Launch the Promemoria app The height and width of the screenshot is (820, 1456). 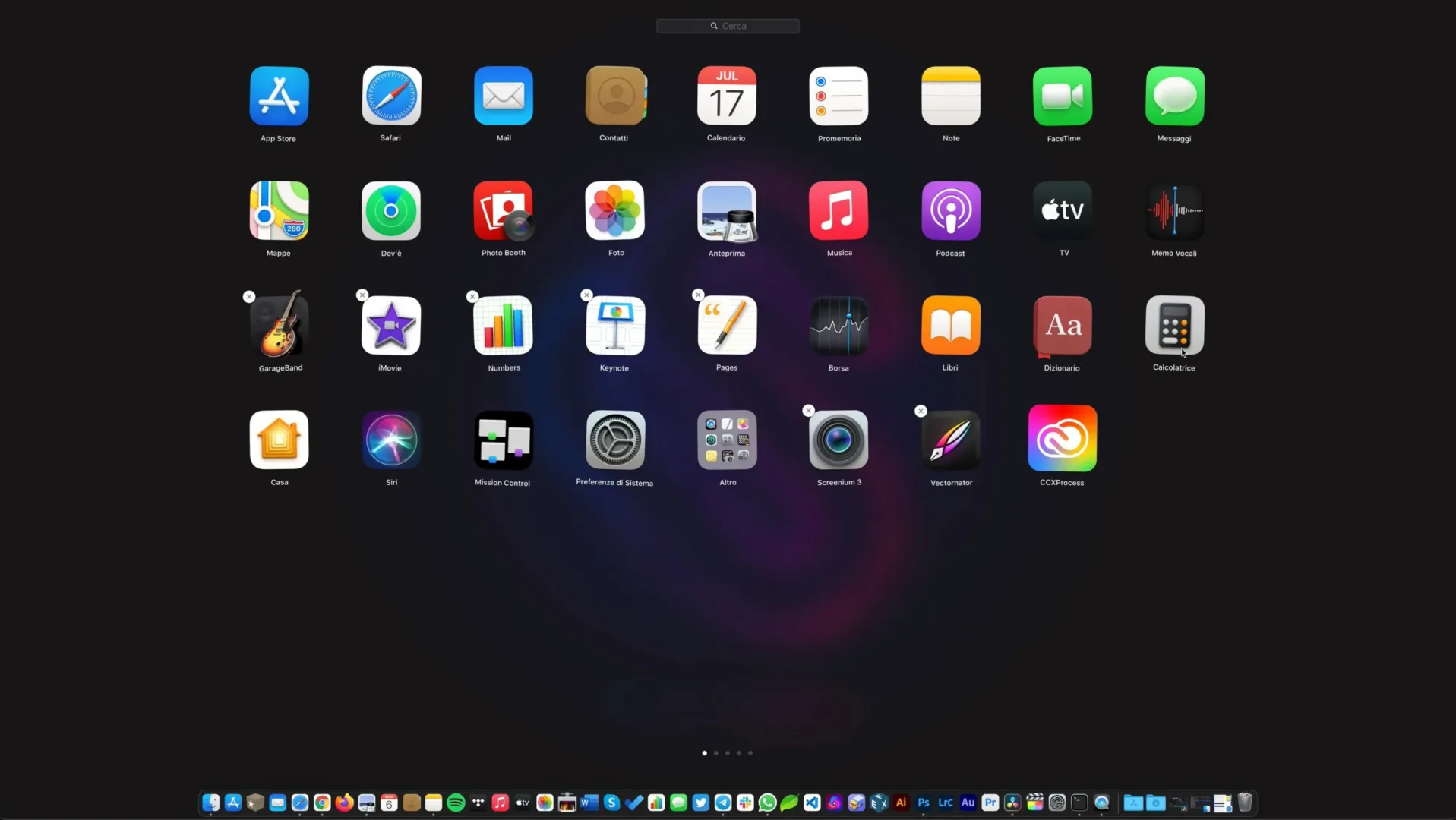[x=839, y=96]
